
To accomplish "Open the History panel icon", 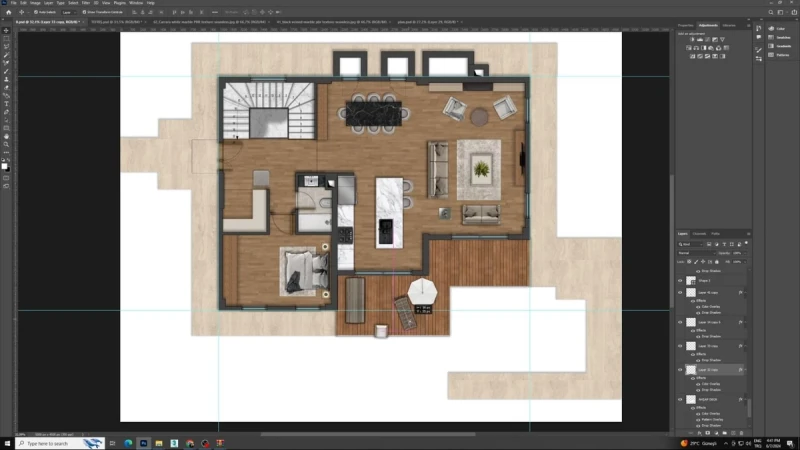I will (759, 29).
